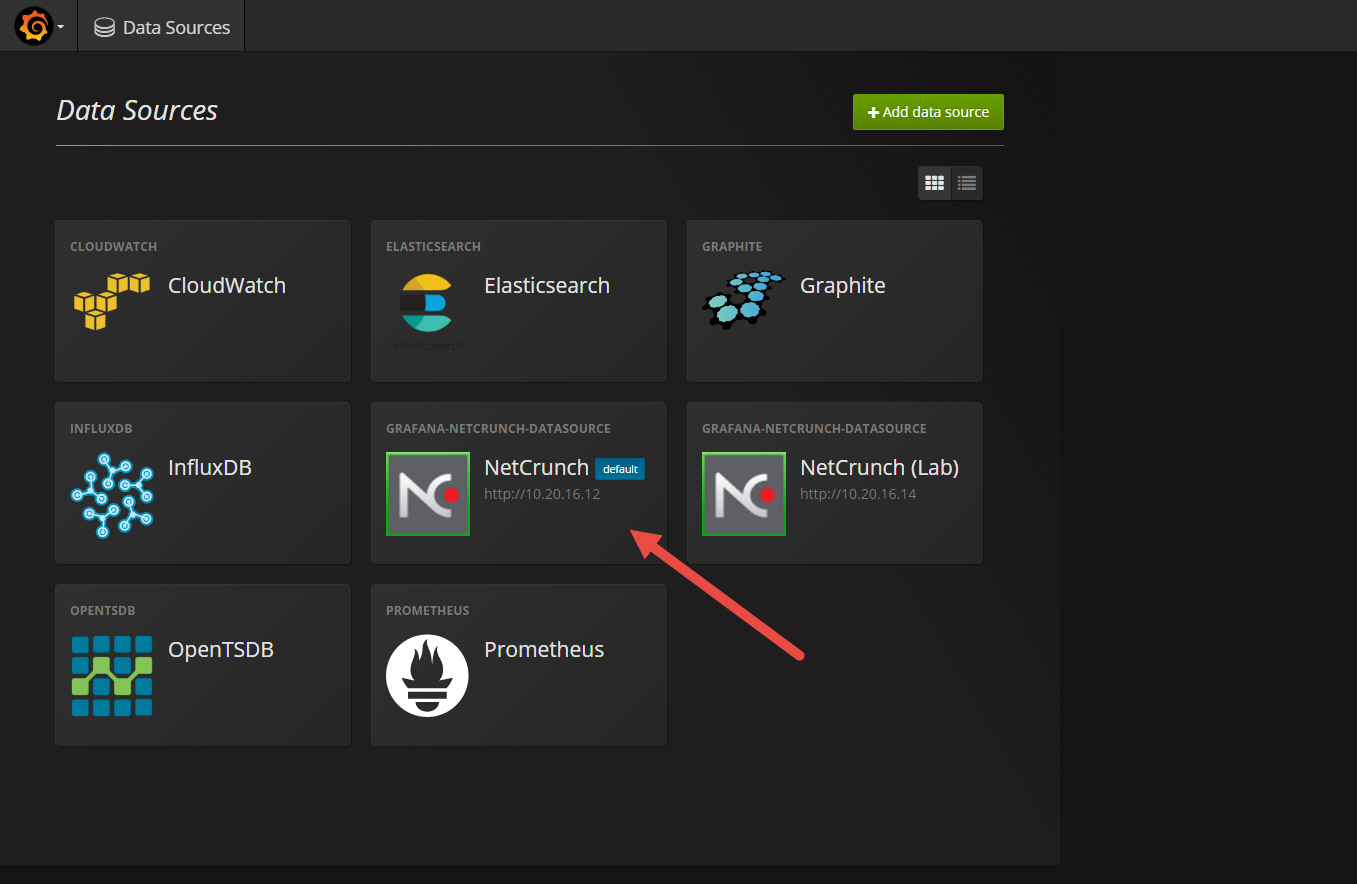The height and width of the screenshot is (884, 1357).
Task: Open the Data Sources nav tab
Action: click(161, 27)
